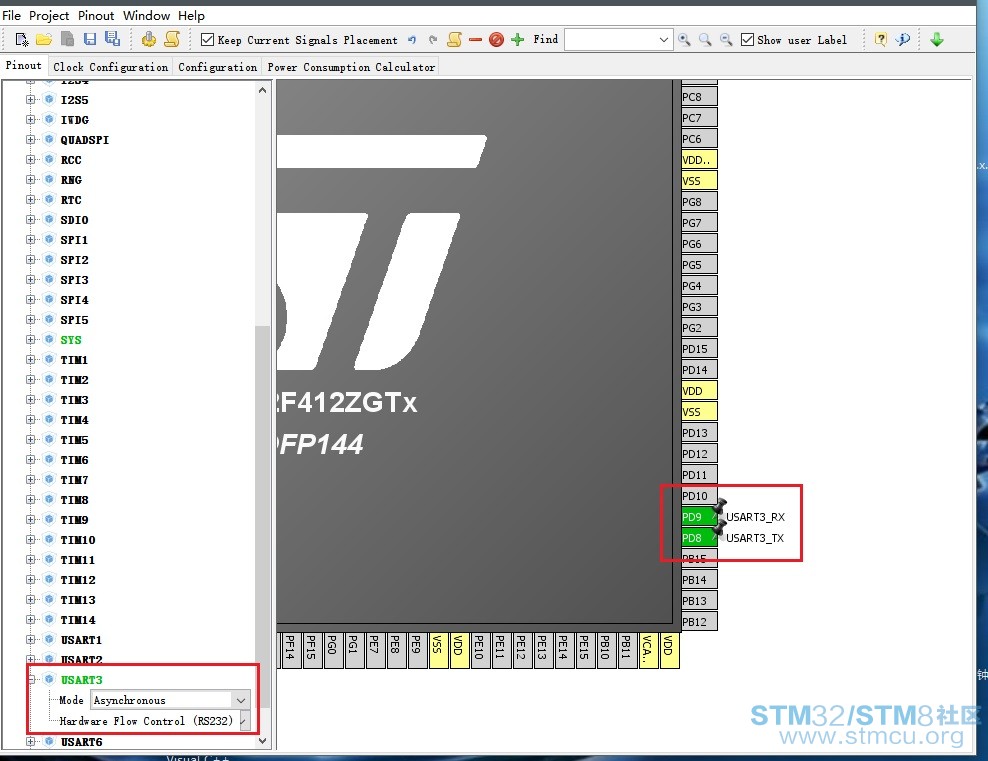Open the USART3 Mode Asynchronous dropdown
The height and width of the screenshot is (761, 988).
(x=241, y=700)
